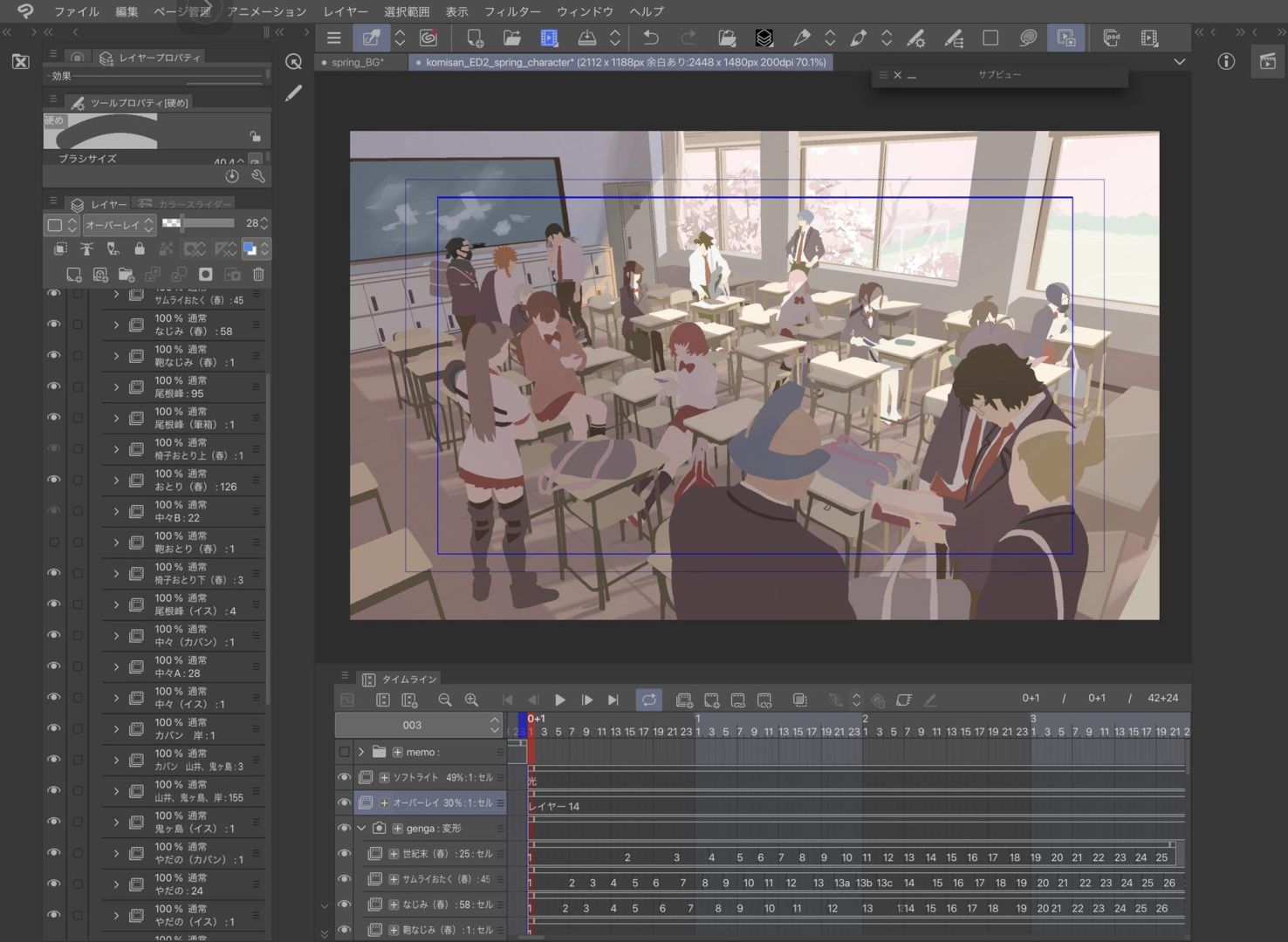
Task: Click the clip to layer below icon
Action: pyautogui.click(x=60, y=249)
